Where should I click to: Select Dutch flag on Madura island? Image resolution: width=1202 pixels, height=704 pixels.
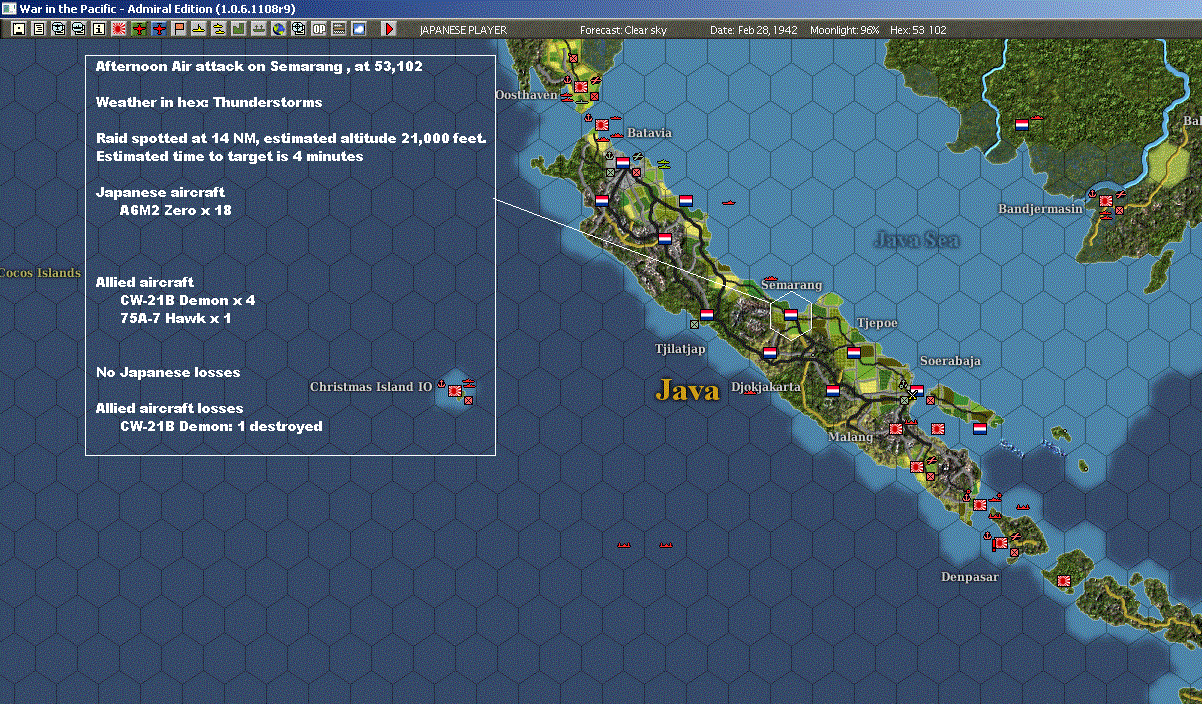click(x=980, y=429)
